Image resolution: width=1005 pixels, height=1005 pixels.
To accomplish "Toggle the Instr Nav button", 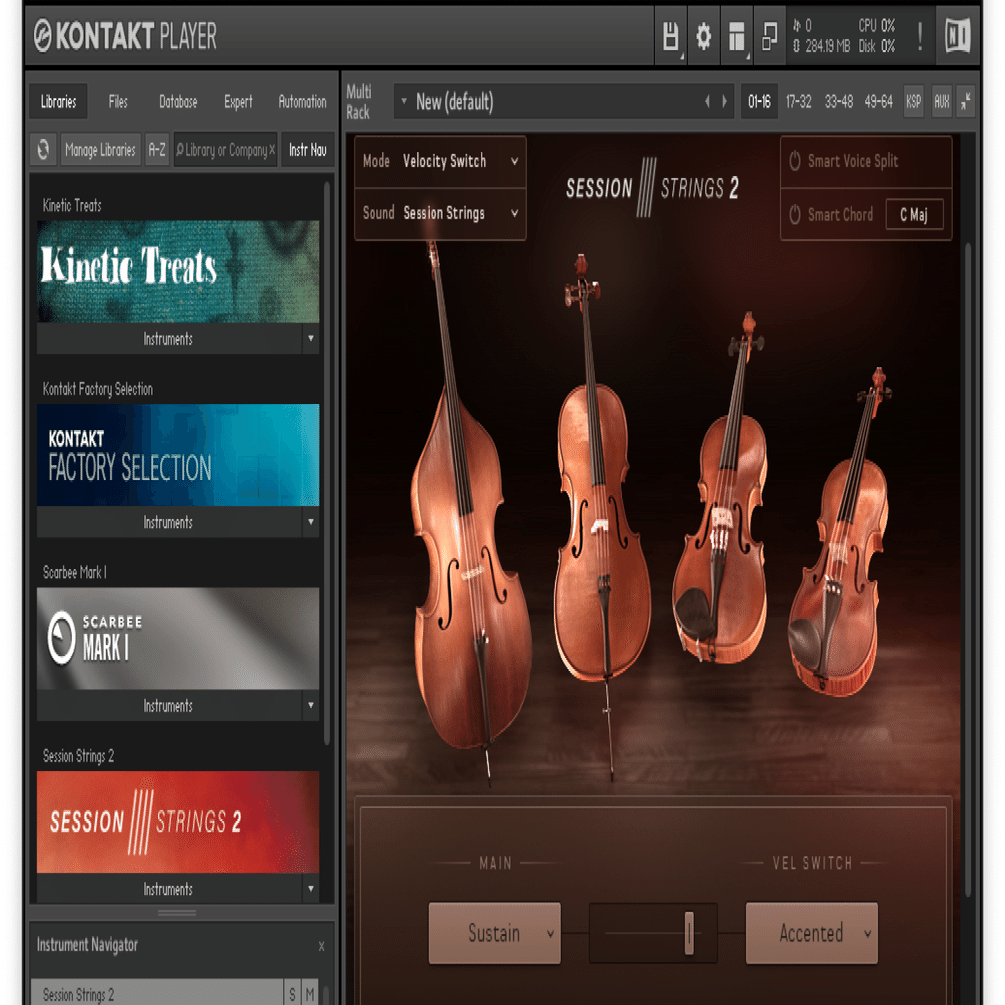I will 308,150.
